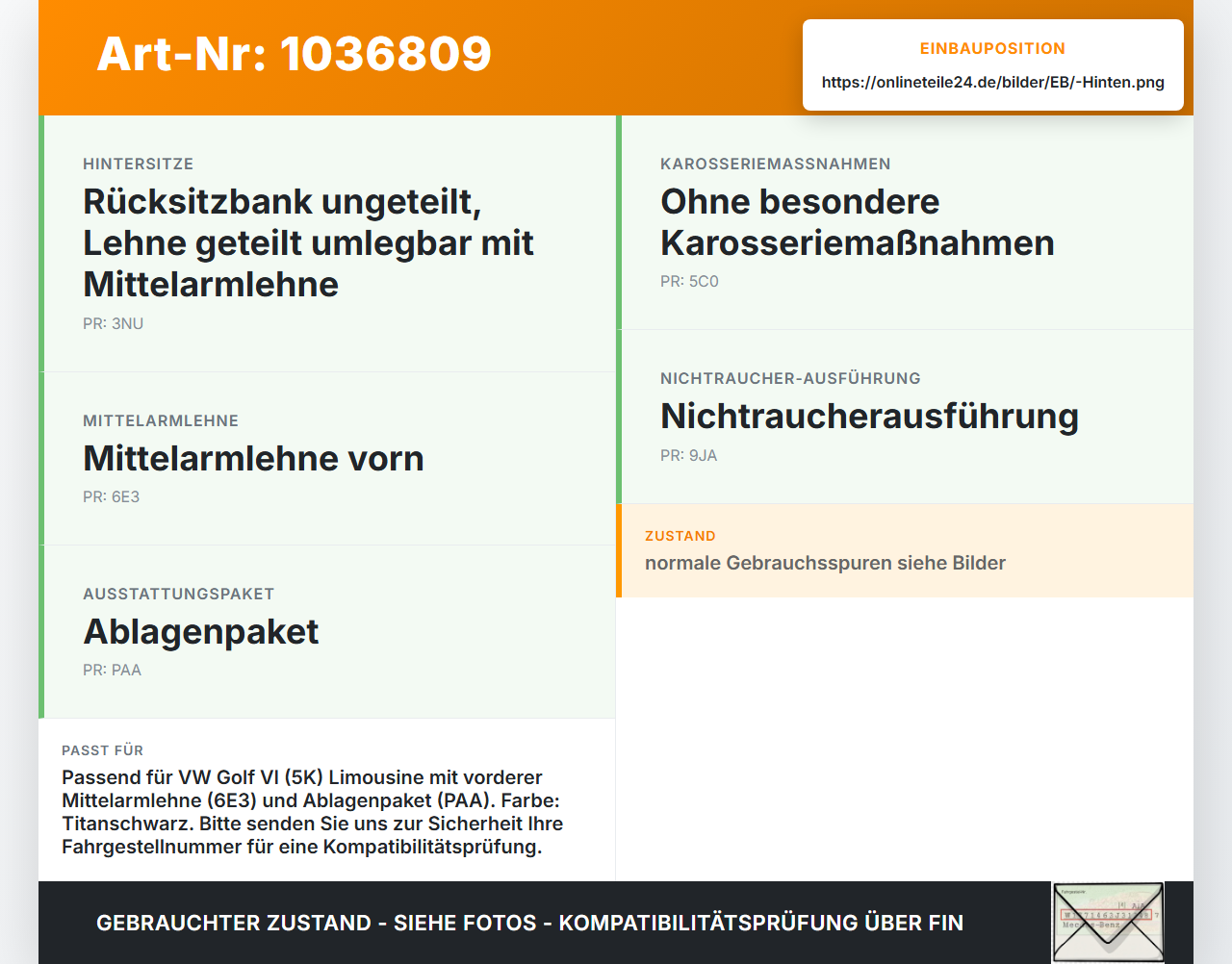This screenshot has height=964, width=1232.
Task: Click the Ohne besondere Karosseriemaßnahmen card
Action: coord(905,222)
